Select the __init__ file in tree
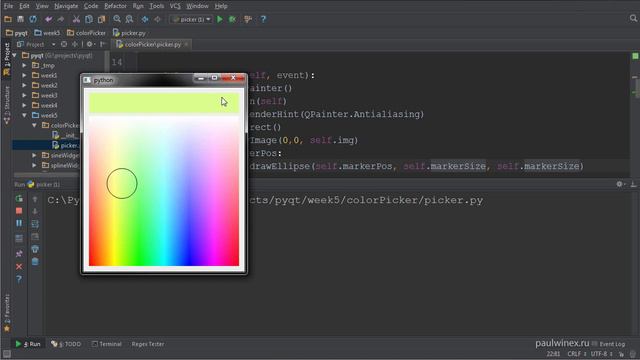640x360 pixels. 65,136
